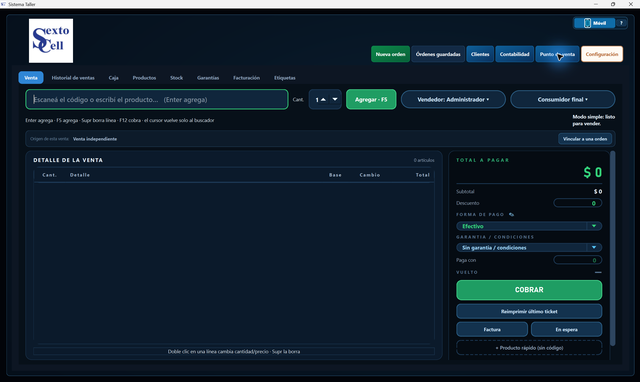Open the Contabilidad section
The height and width of the screenshot is (382, 640).
coord(514,54)
